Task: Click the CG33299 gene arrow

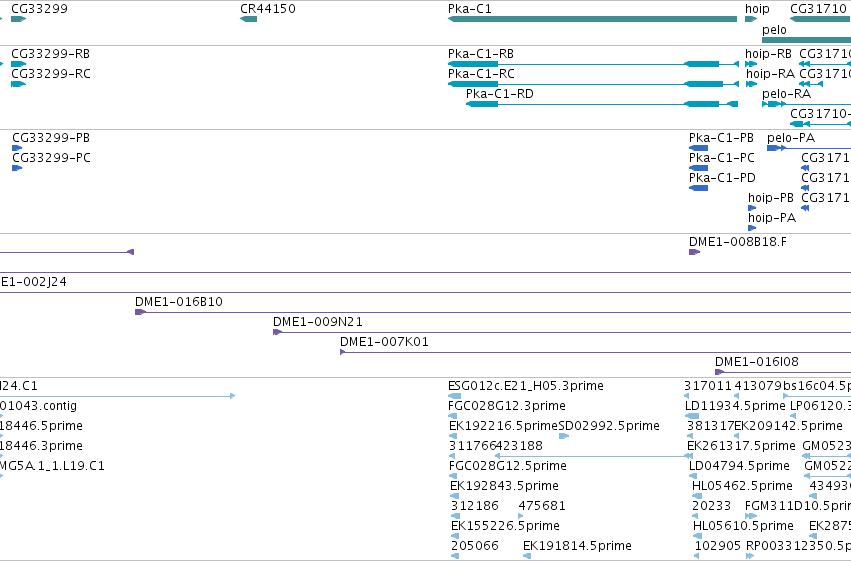Action: point(18,19)
